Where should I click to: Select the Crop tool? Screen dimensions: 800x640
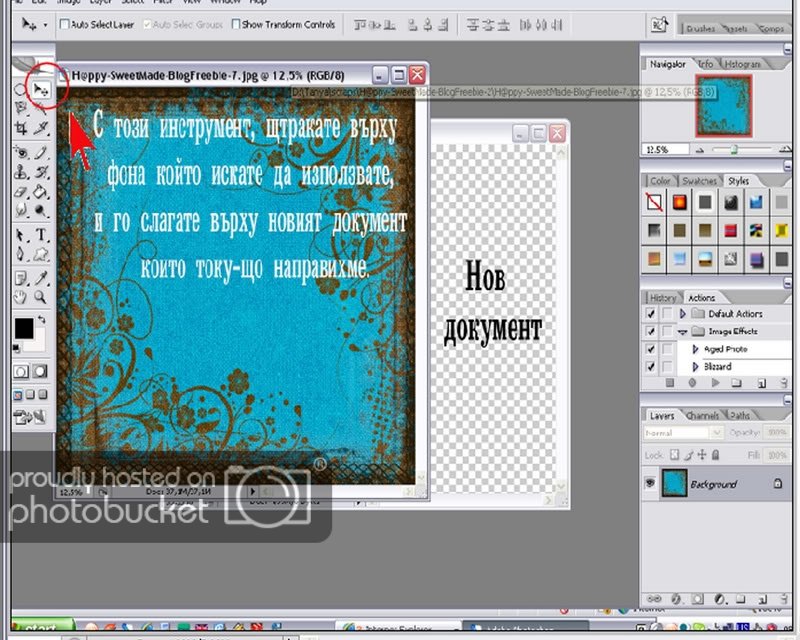click(x=21, y=128)
